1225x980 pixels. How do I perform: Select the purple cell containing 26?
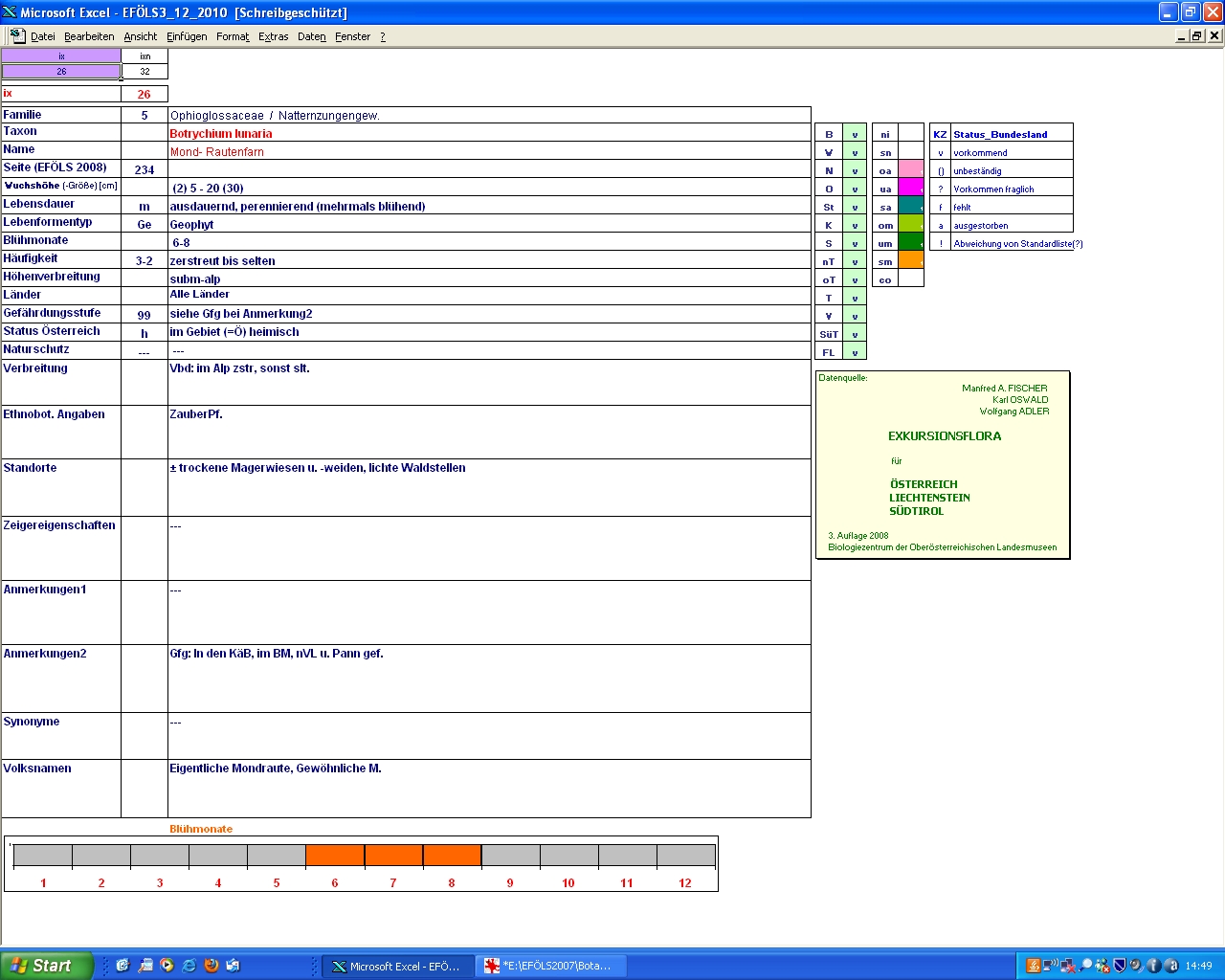point(61,71)
